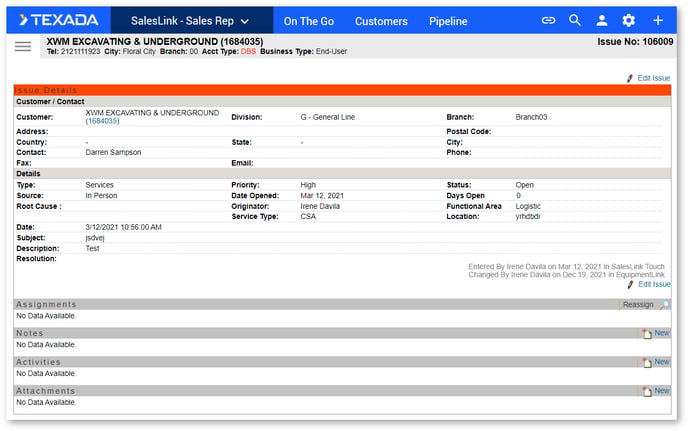
Task: Click Functional Area value Logistic
Action: pyautogui.click(x=528, y=206)
